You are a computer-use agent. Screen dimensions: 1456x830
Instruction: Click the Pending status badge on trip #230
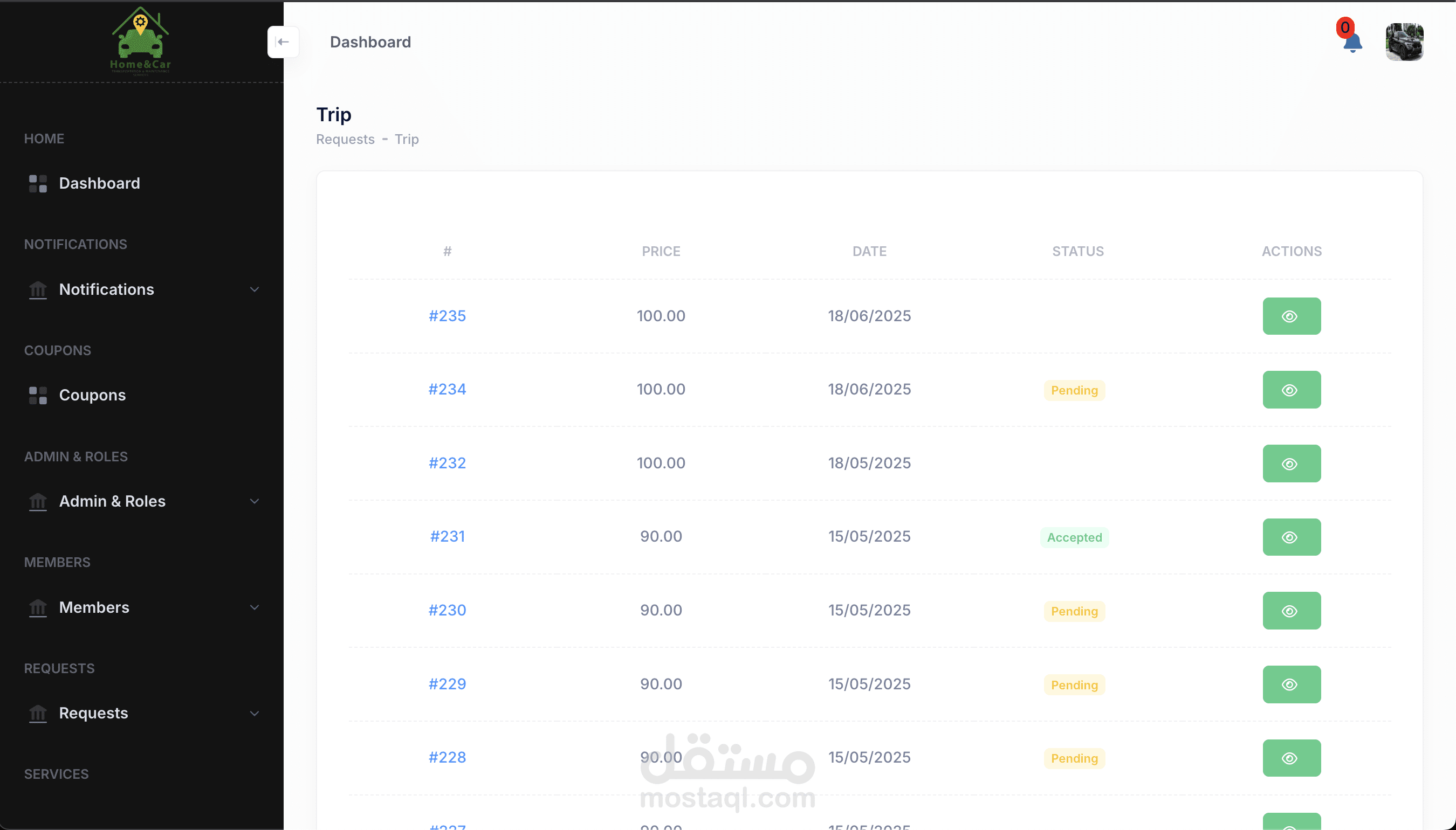point(1074,611)
